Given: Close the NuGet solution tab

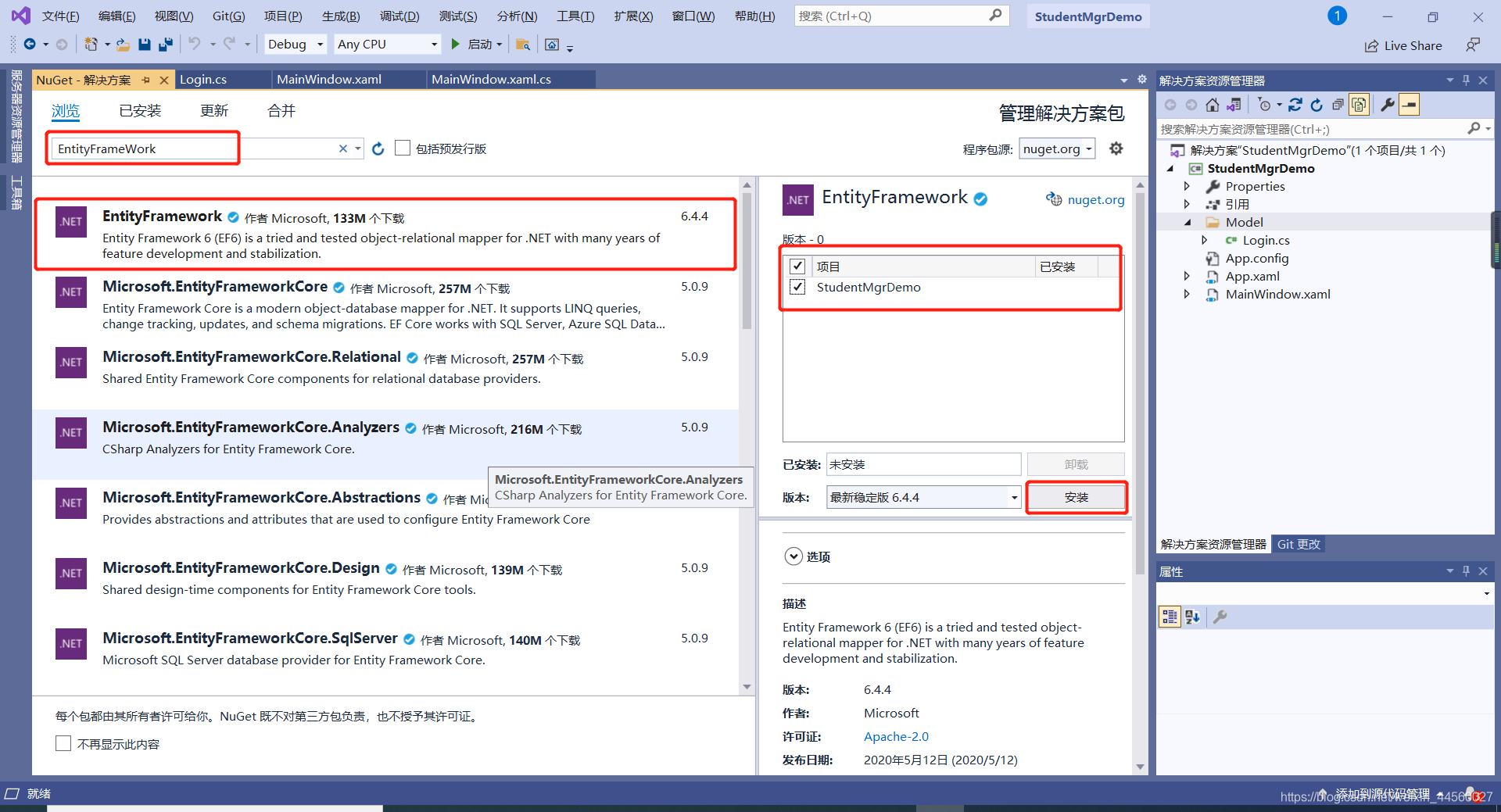Looking at the screenshot, I should [164, 80].
